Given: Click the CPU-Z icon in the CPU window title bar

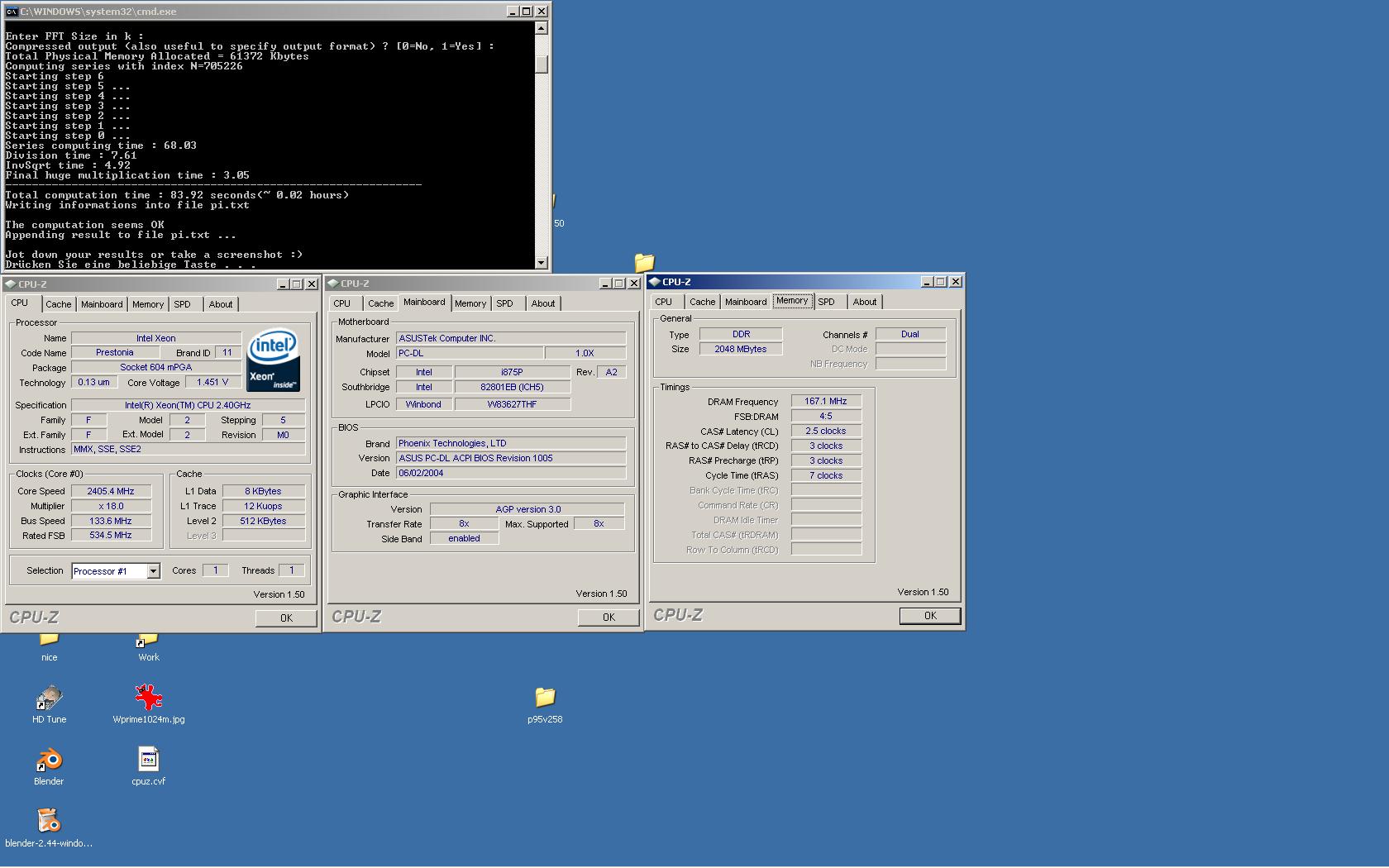Looking at the screenshot, I should (x=11, y=284).
